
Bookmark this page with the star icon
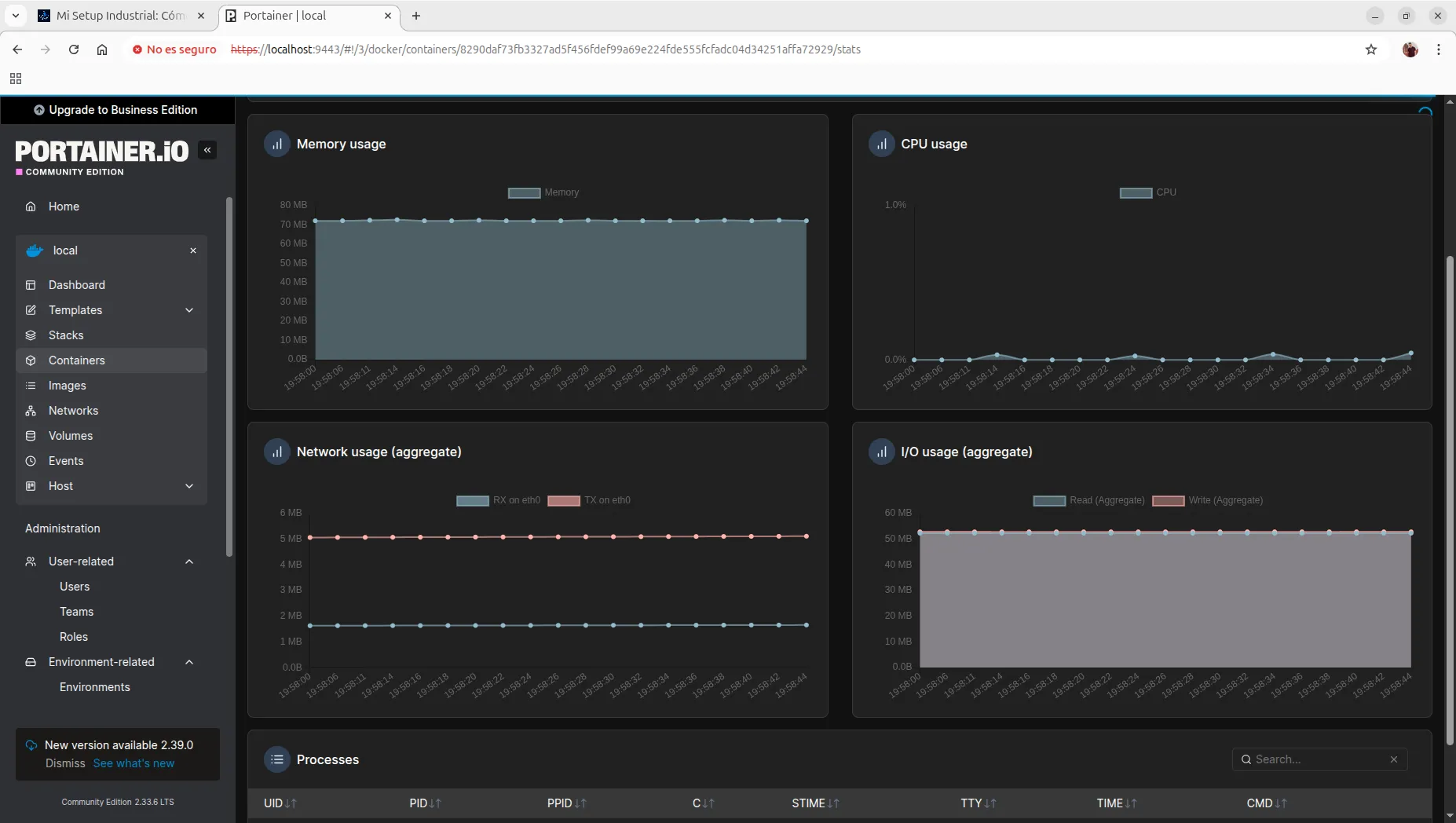pyautogui.click(x=1371, y=49)
